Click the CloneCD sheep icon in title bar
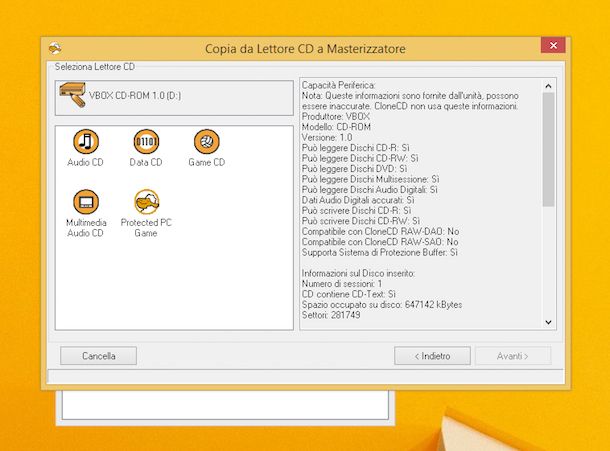This screenshot has height=451, width=610. (55, 48)
